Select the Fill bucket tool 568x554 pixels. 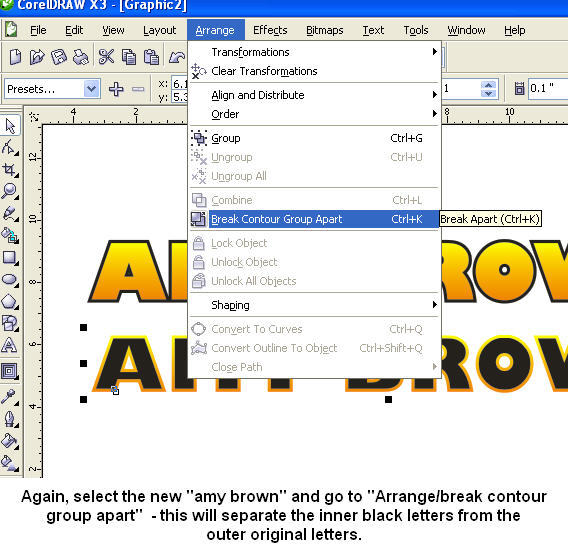click(x=10, y=441)
